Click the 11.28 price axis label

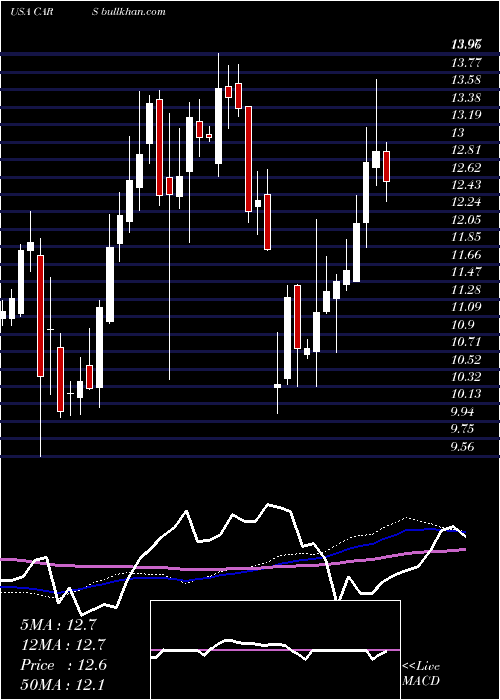pyautogui.click(x=466, y=290)
